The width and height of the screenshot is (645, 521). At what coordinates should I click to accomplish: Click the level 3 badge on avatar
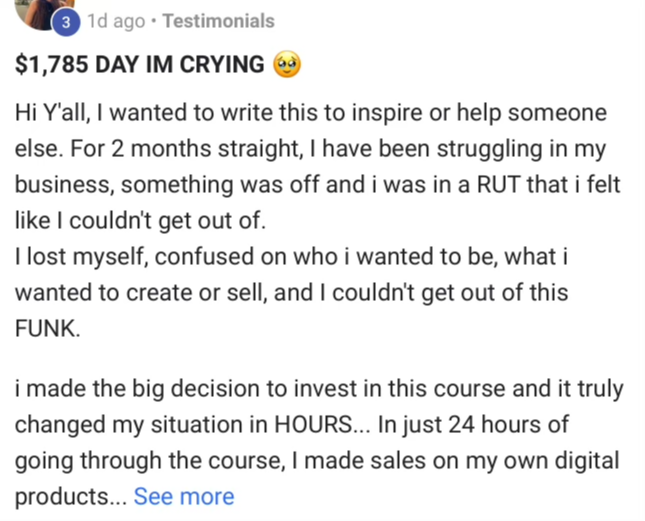coord(65,21)
